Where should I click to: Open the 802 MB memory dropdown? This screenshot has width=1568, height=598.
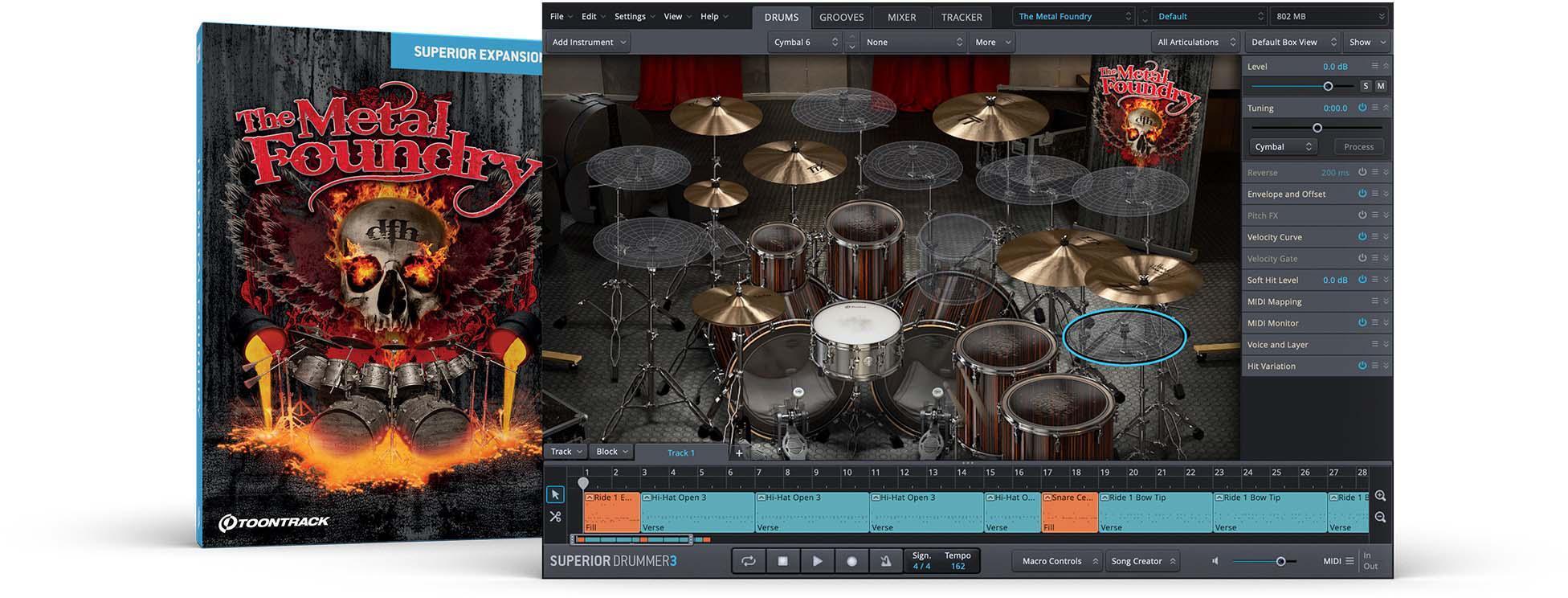[x=1329, y=16]
